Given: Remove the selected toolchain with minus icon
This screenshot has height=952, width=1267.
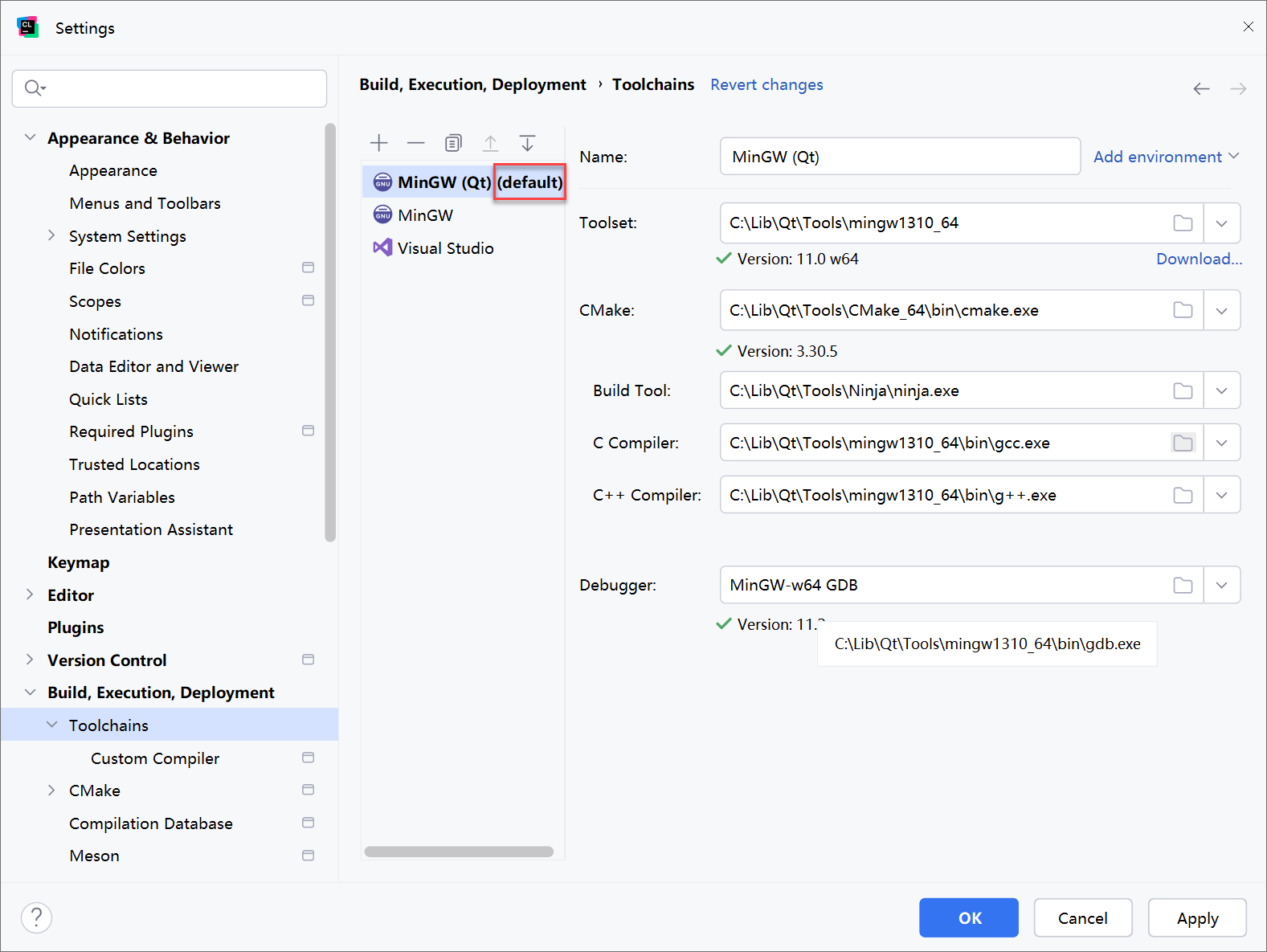Looking at the screenshot, I should (415, 143).
